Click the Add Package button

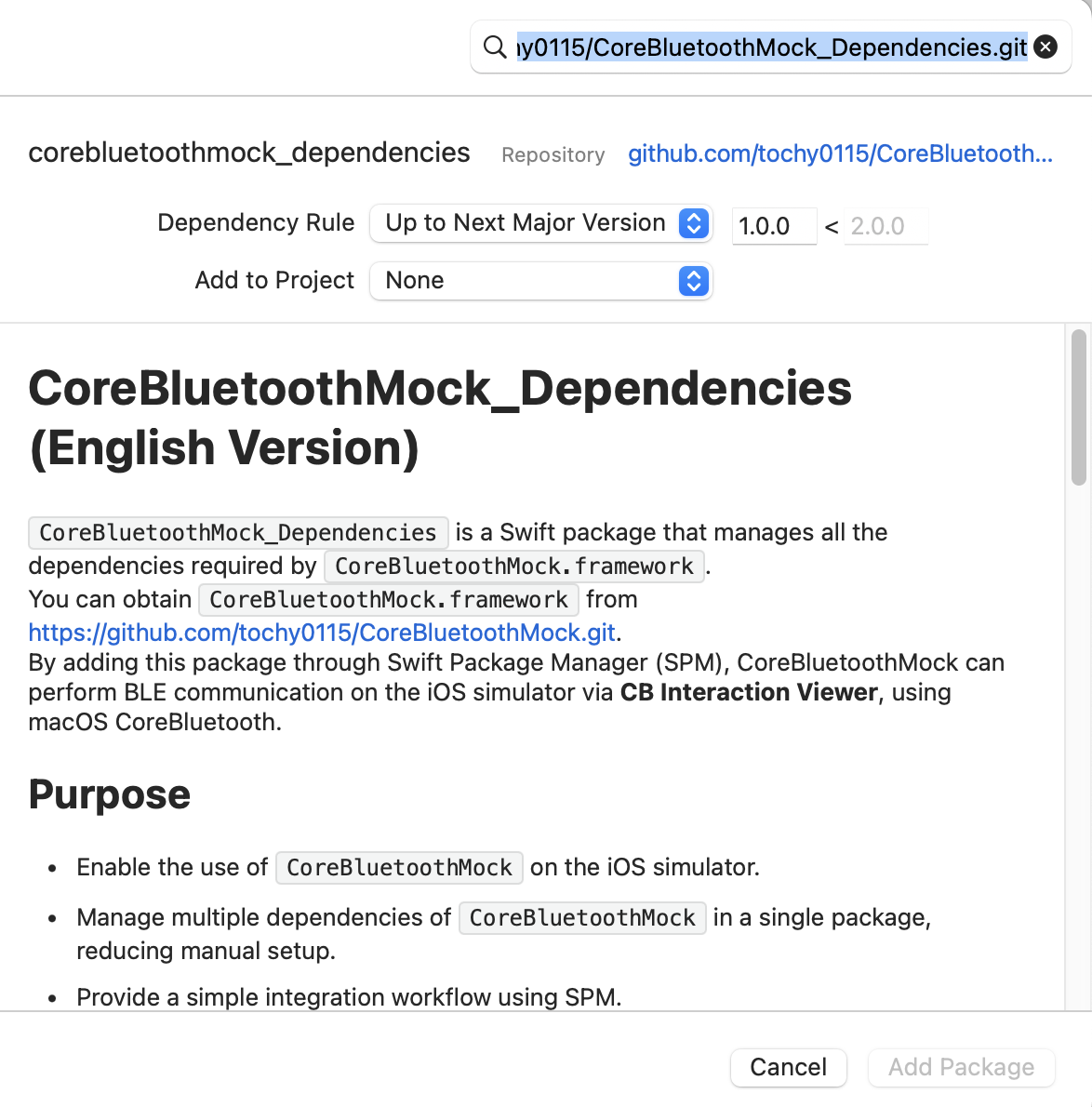961,1067
